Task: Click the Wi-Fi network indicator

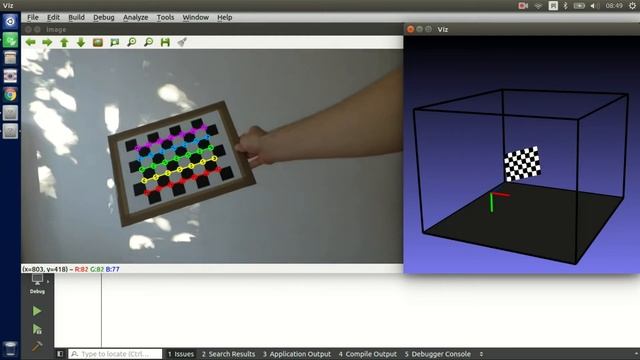Action: [x=538, y=6]
